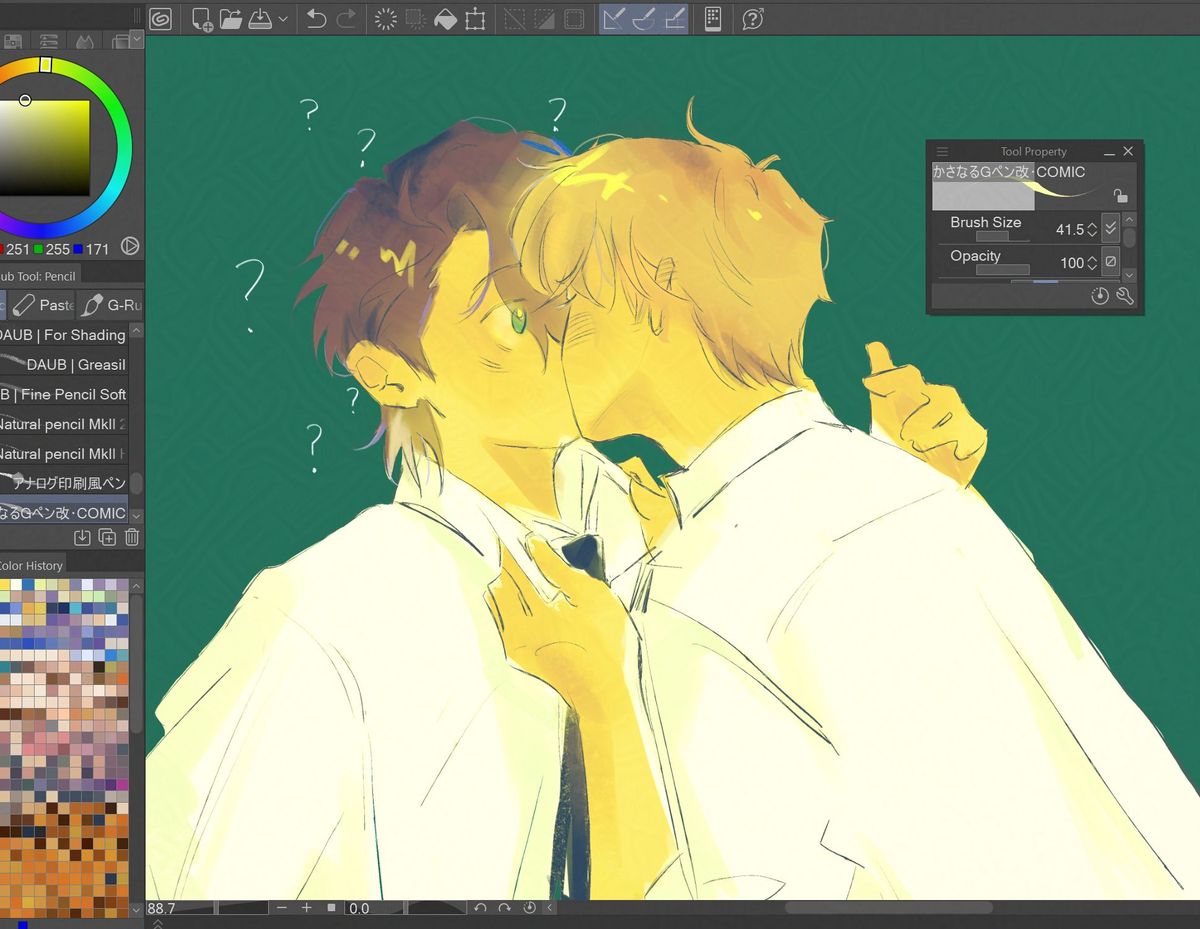Viewport: 1200px width, 929px height.
Task: Click the Clear (spinner) icon
Action: 385,18
